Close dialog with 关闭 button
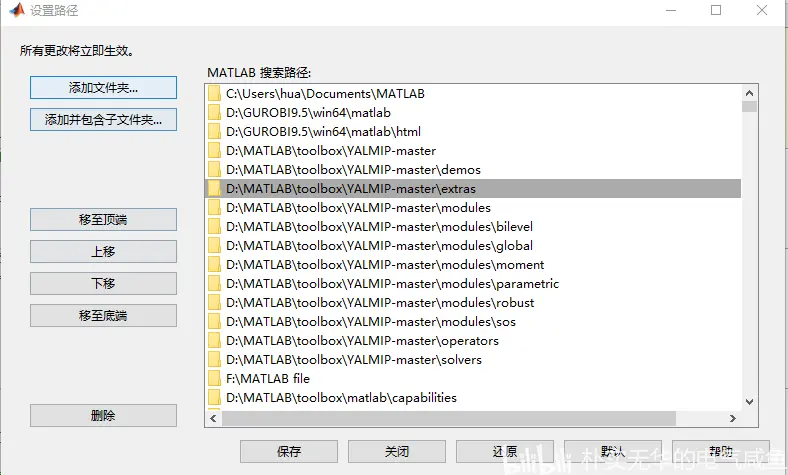Screen dimensions: 788x475 coord(397,451)
